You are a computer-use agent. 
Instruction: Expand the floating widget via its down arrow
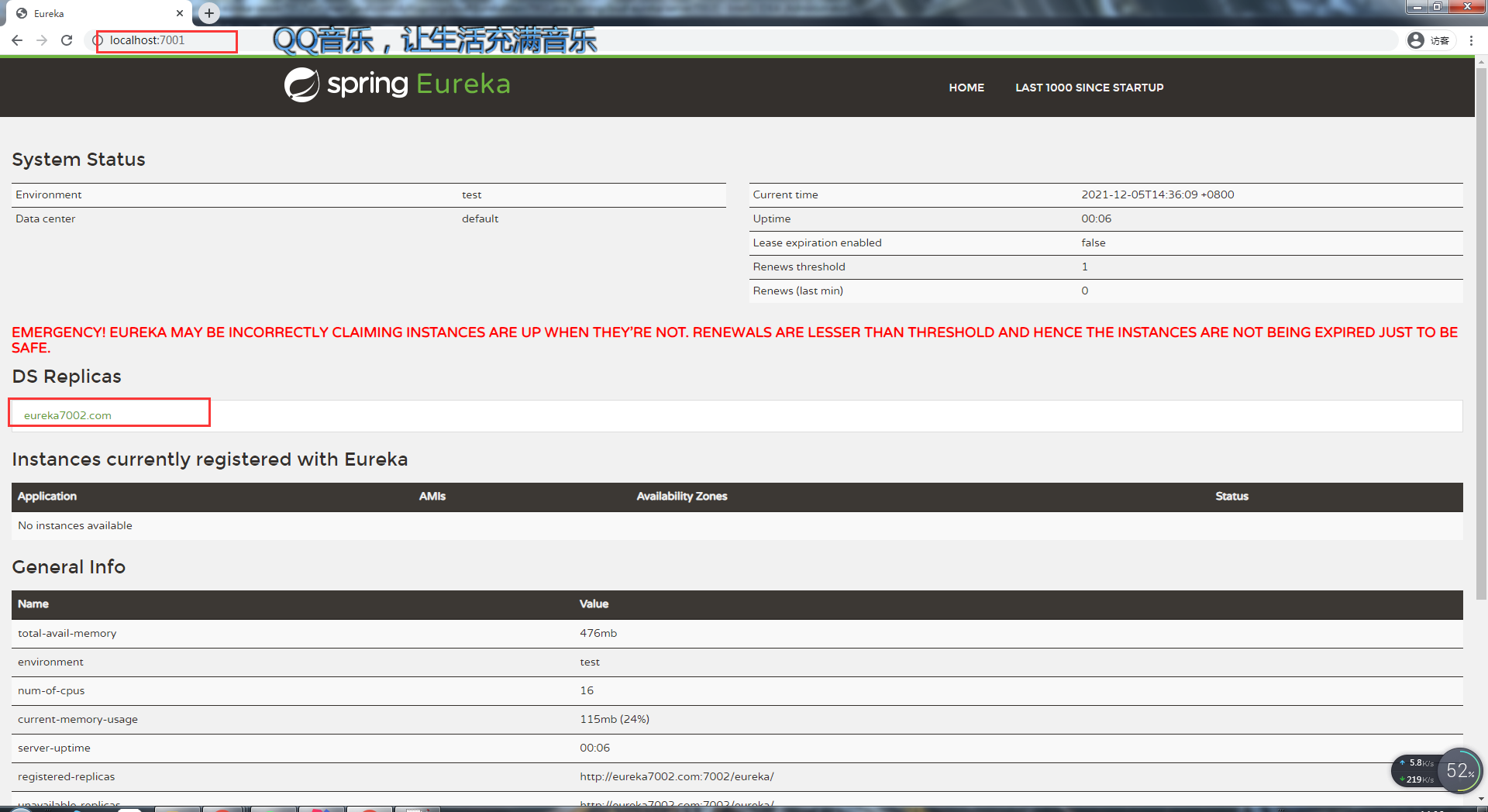(x=1480, y=799)
